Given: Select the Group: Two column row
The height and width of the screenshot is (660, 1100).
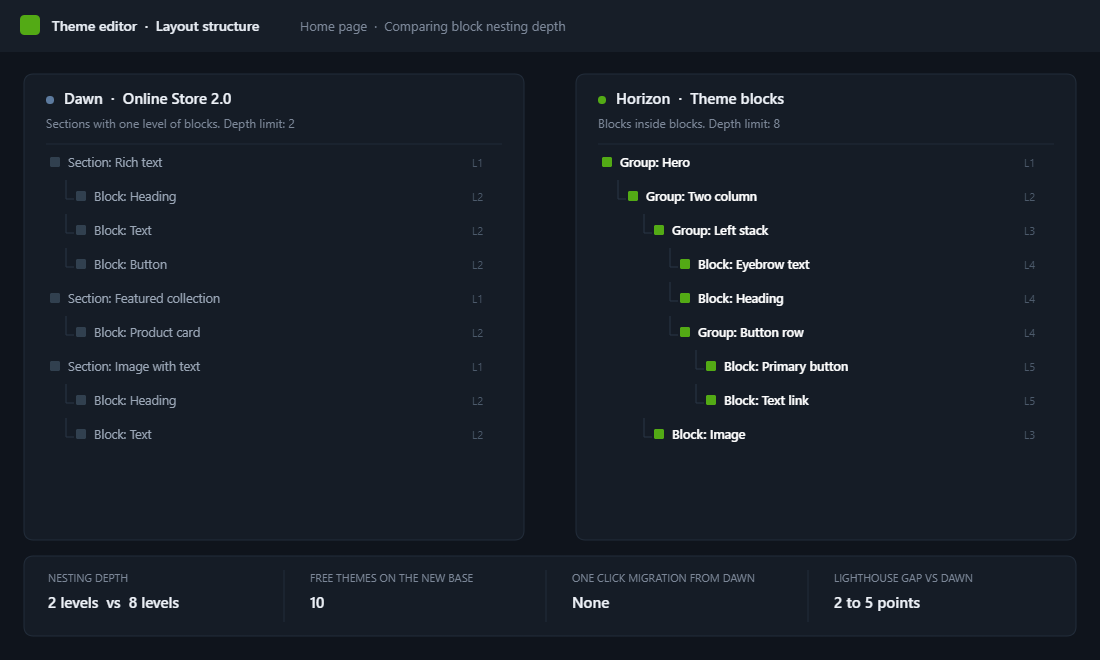Looking at the screenshot, I should 826,196.
